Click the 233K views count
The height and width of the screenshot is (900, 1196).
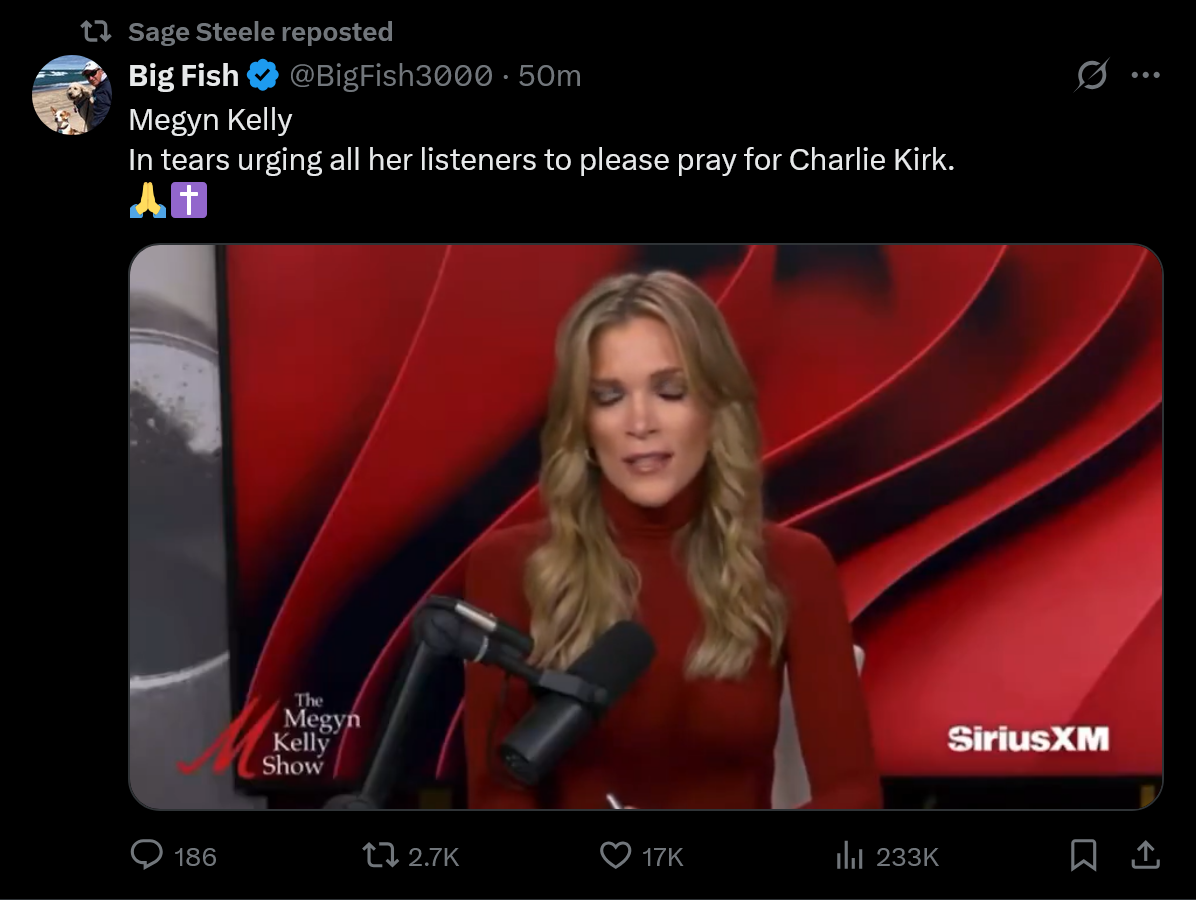[907, 857]
